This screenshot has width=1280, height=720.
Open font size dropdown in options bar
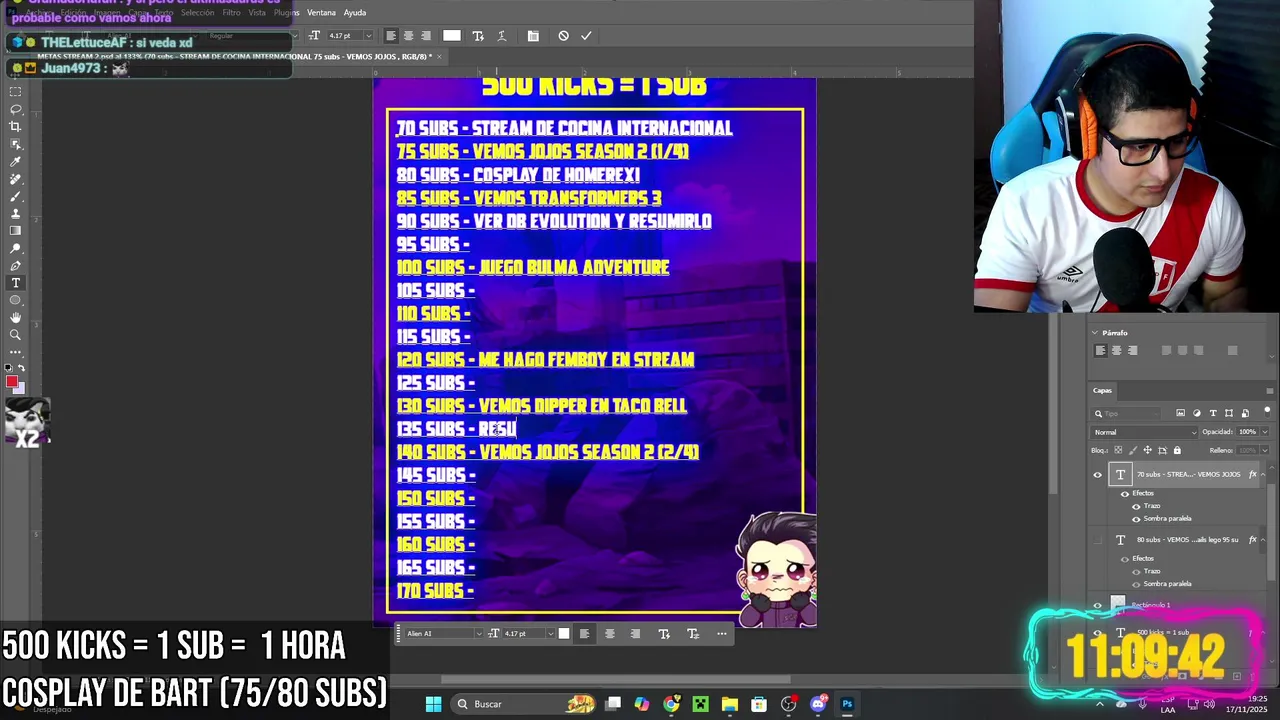point(371,36)
